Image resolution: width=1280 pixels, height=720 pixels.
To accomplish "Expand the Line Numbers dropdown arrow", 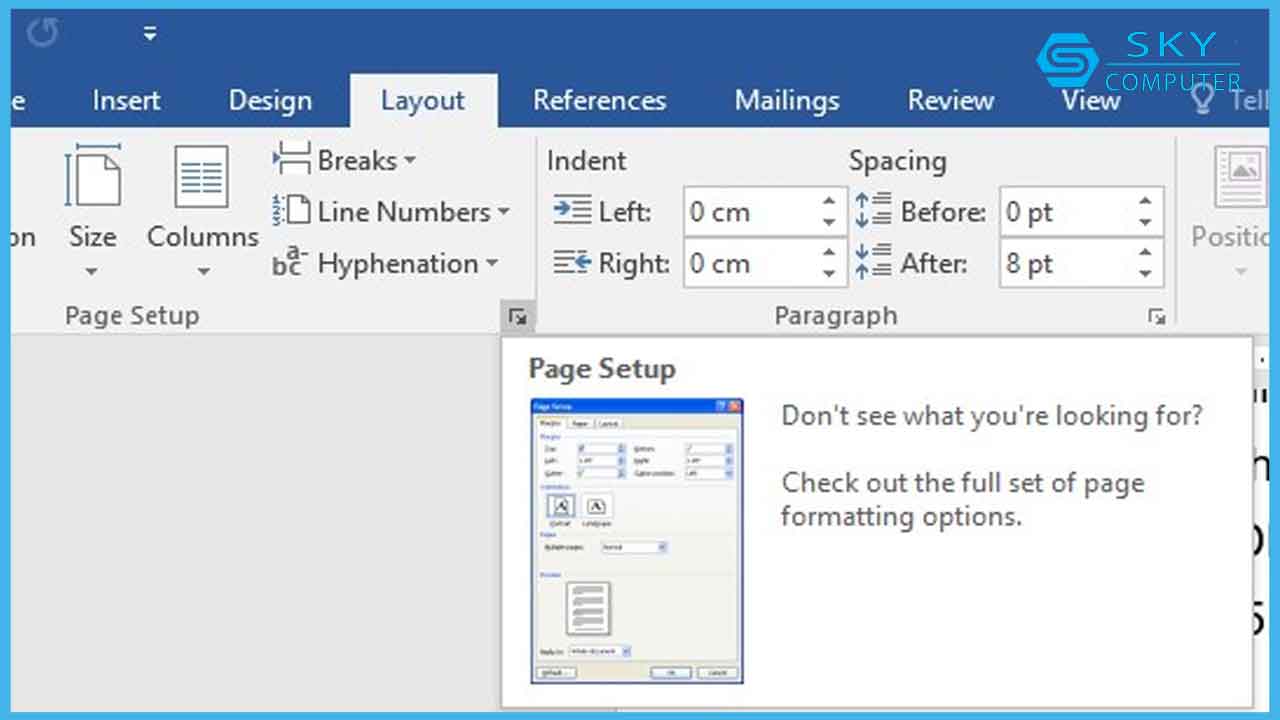I will pos(503,212).
